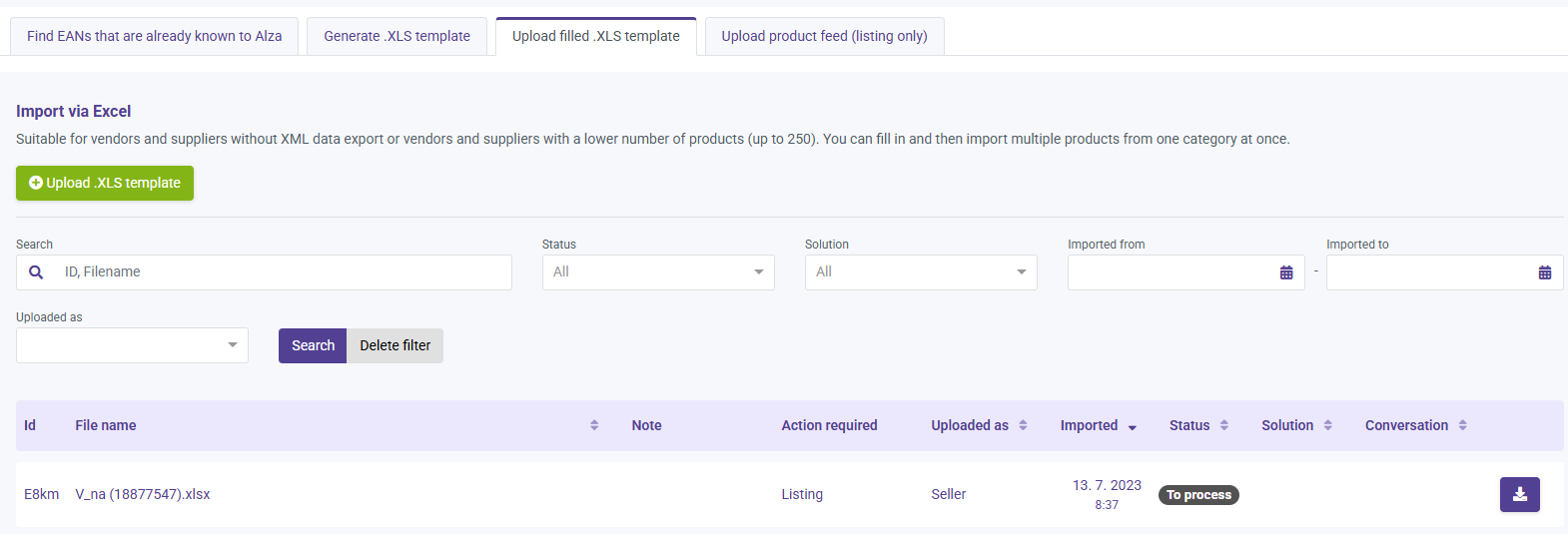Click the row Id E8km

[x=41, y=494]
